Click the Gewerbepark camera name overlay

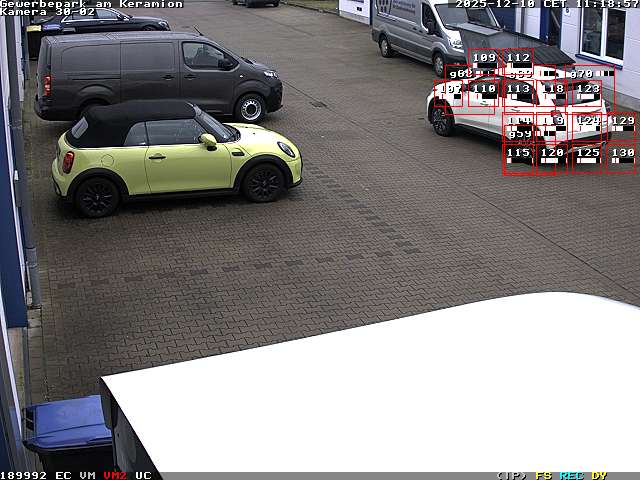tap(91, 4)
